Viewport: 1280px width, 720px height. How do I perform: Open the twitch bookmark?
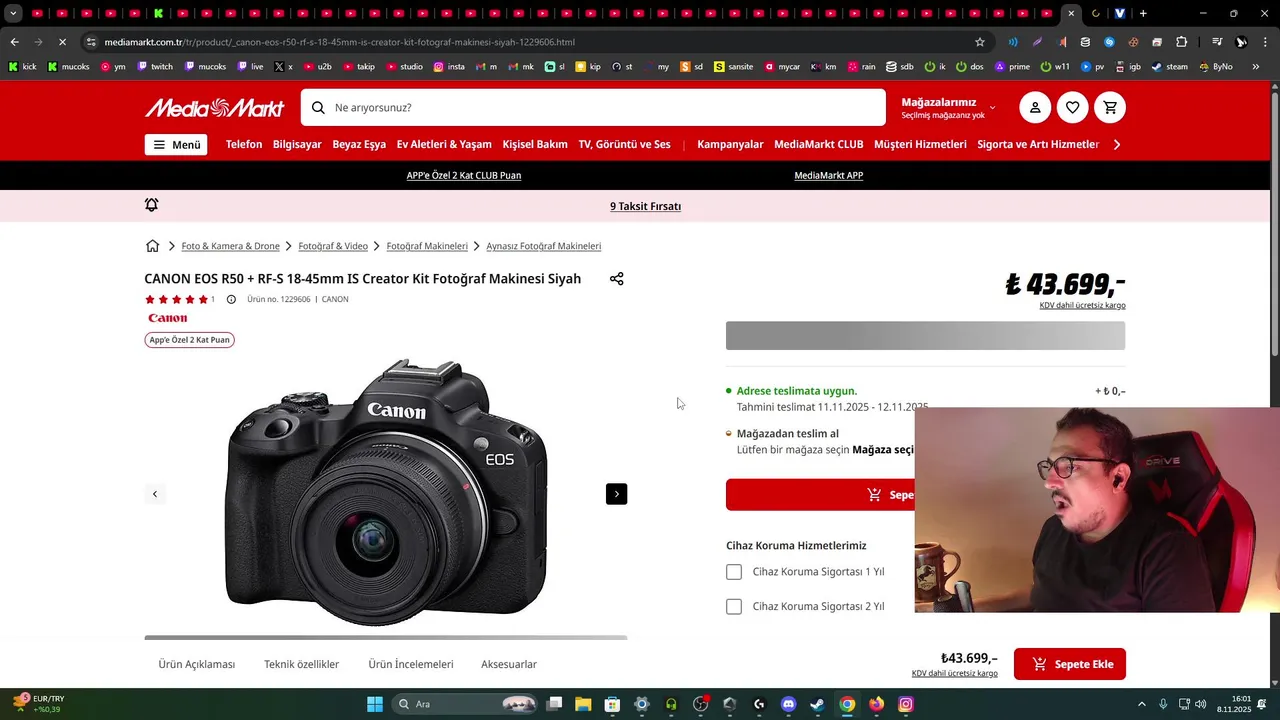(155, 67)
